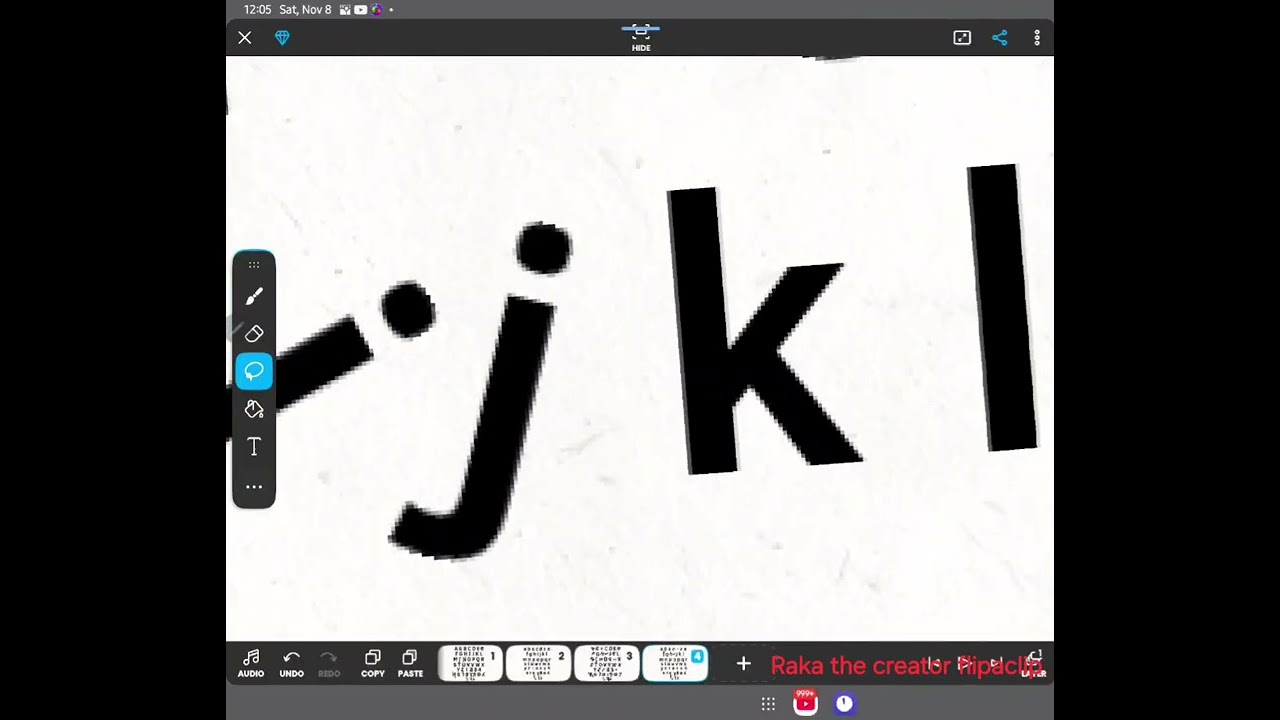1280x720 pixels.
Task: Copy the current selection
Action: 373,663
